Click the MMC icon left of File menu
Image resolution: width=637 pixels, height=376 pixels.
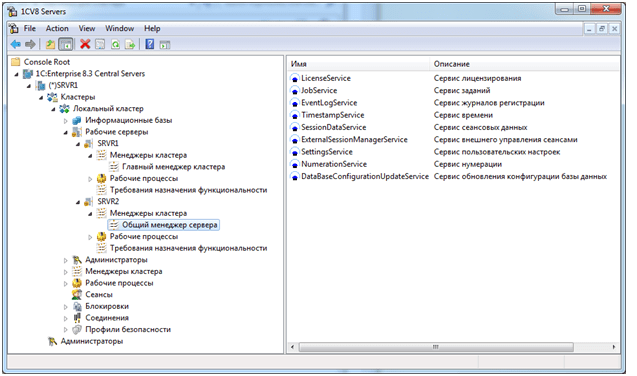(14, 28)
